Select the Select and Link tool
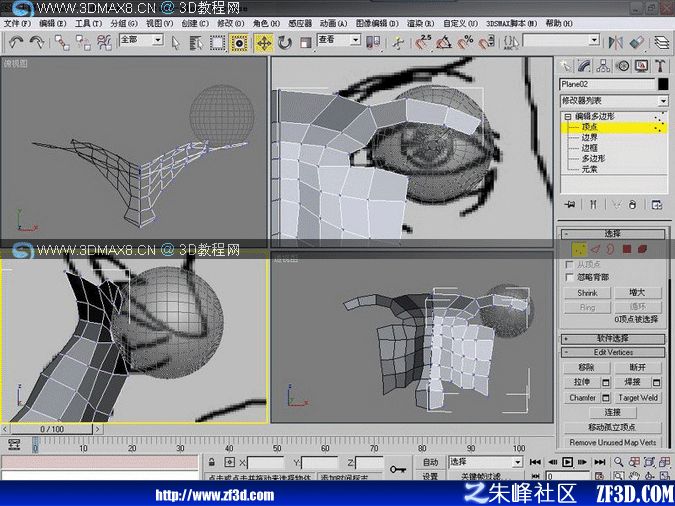The image size is (675, 506). 62,42
